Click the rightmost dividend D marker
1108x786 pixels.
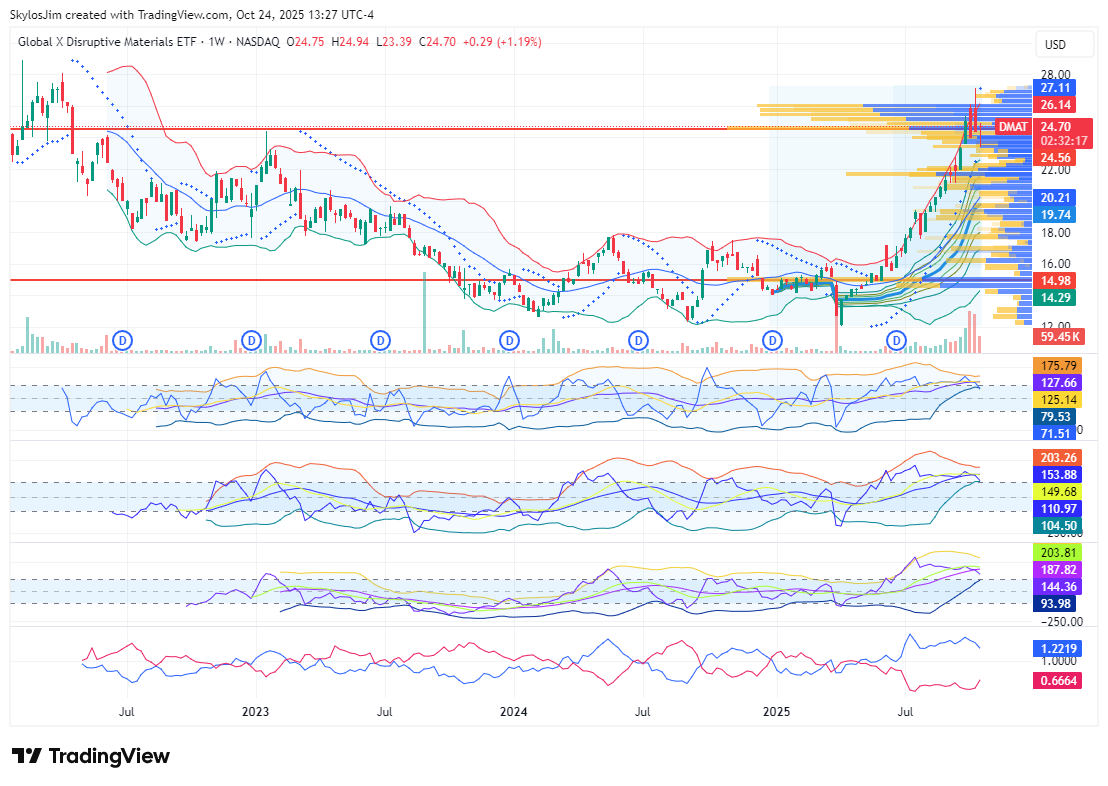tap(897, 341)
